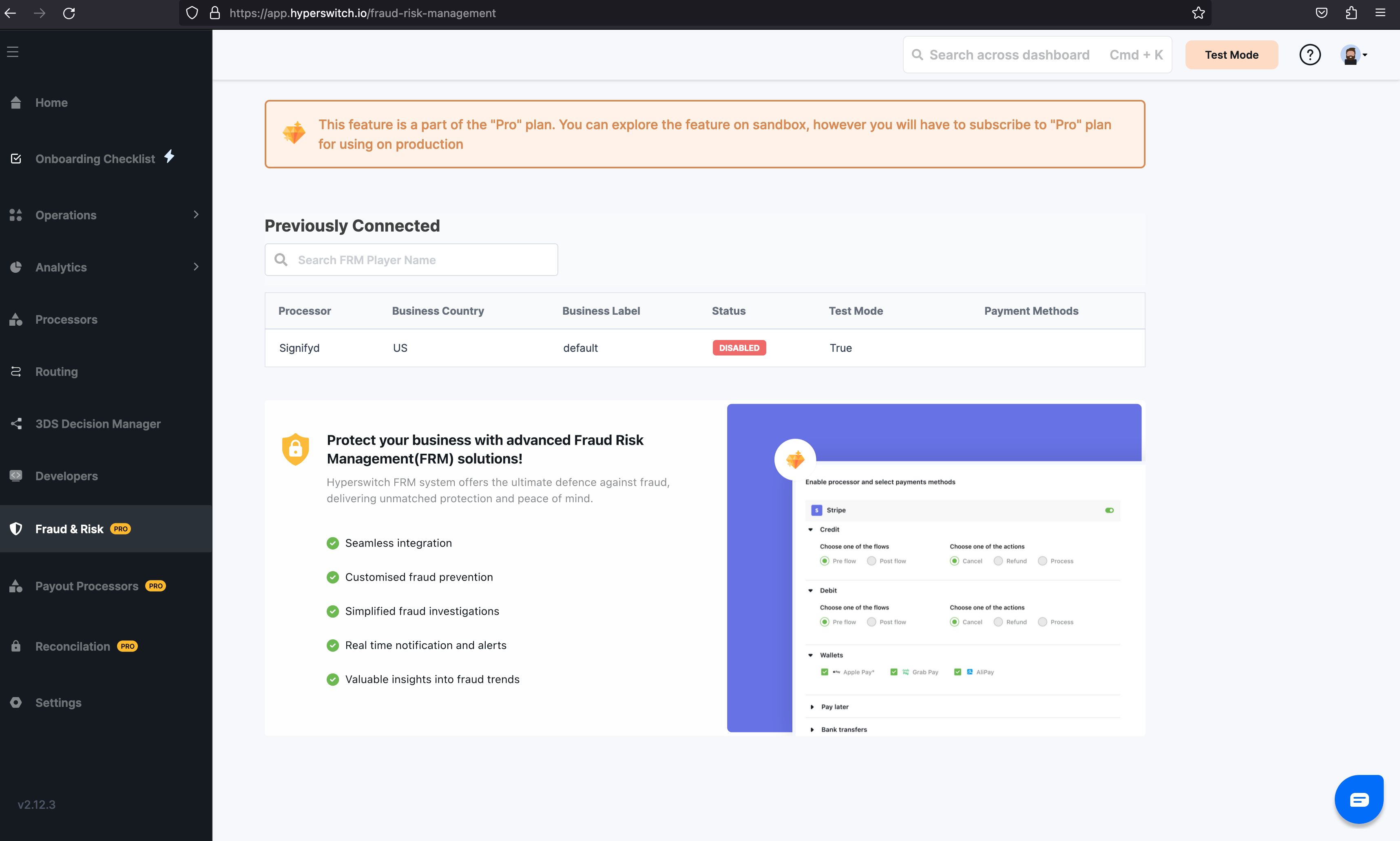Click browser back arrow icon
Screen dimensions: 1400x841
(x=11, y=13)
